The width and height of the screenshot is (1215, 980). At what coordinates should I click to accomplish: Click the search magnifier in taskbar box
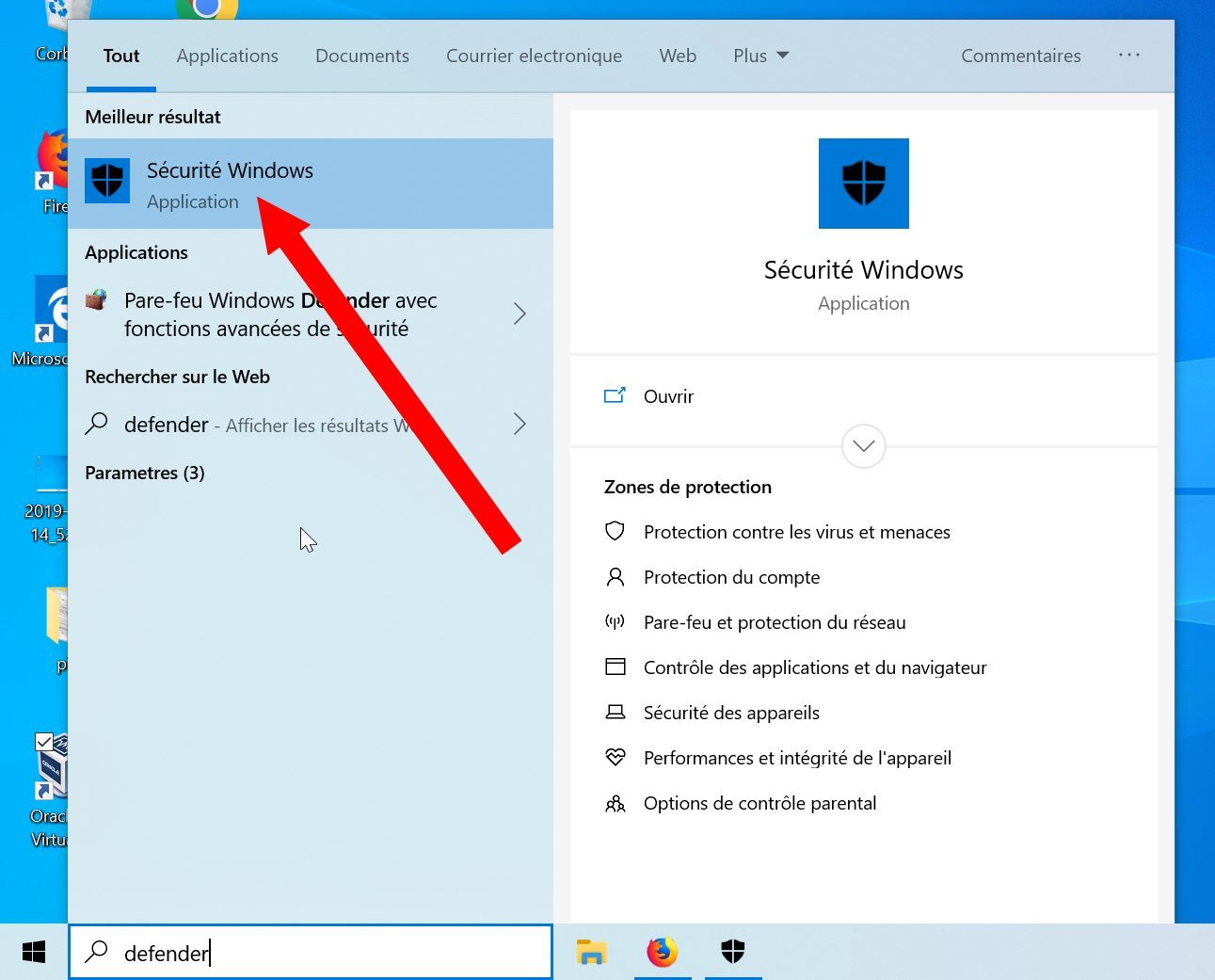click(x=96, y=953)
